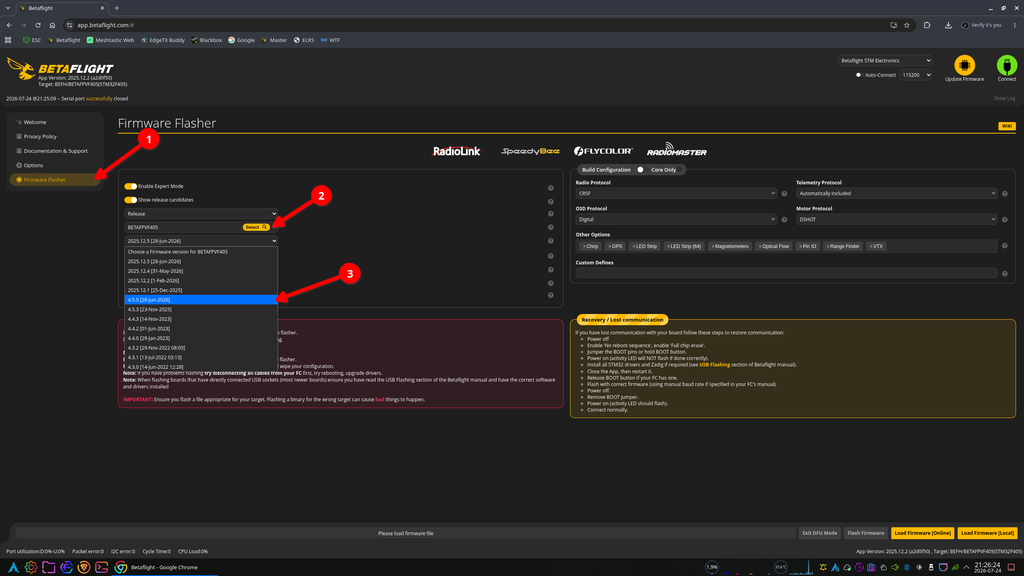Click the Other Options help icon
The width and height of the screenshot is (1024, 576).
(x=1004, y=246)
